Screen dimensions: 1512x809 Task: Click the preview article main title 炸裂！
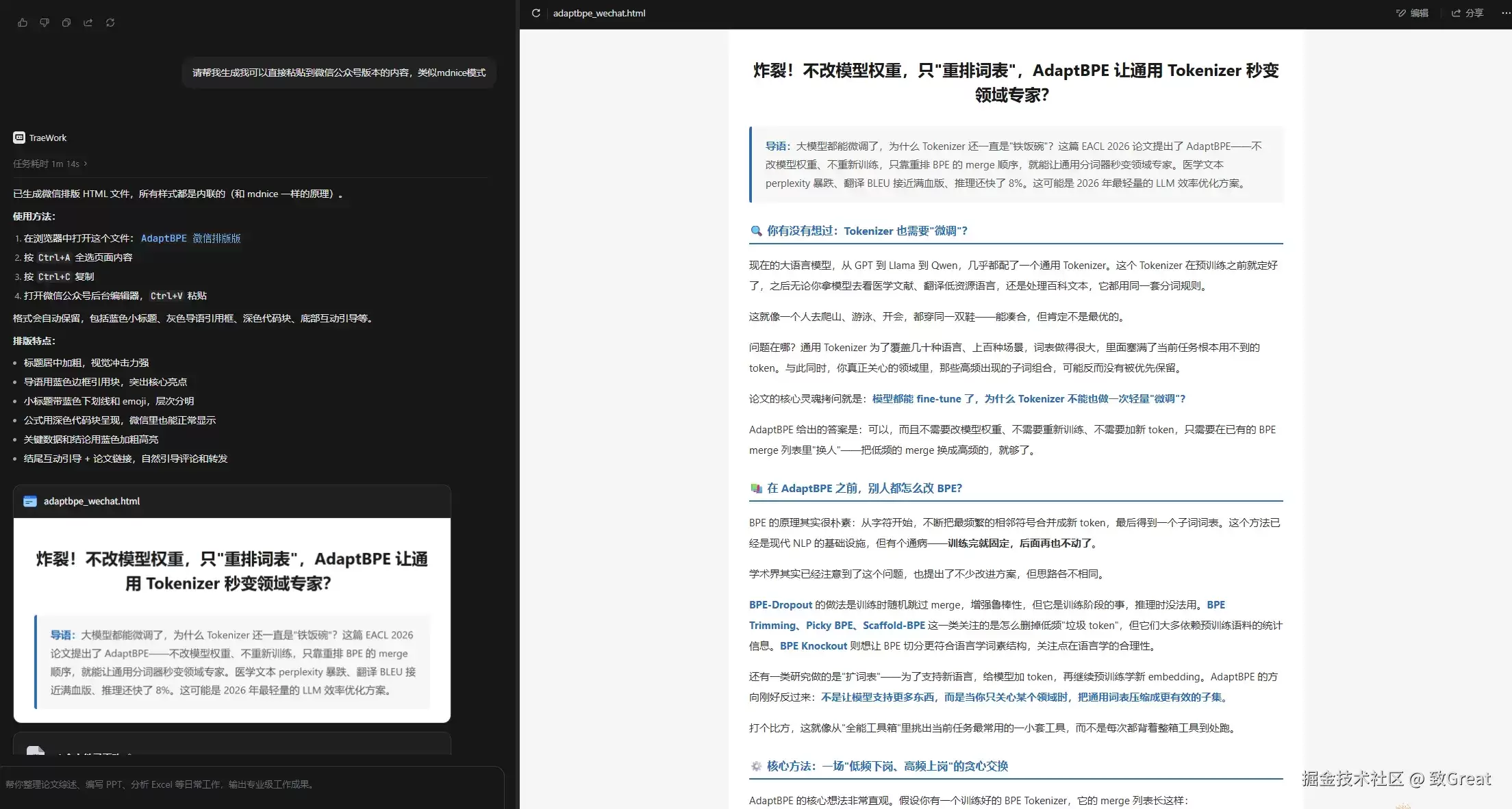(1016, 82)
